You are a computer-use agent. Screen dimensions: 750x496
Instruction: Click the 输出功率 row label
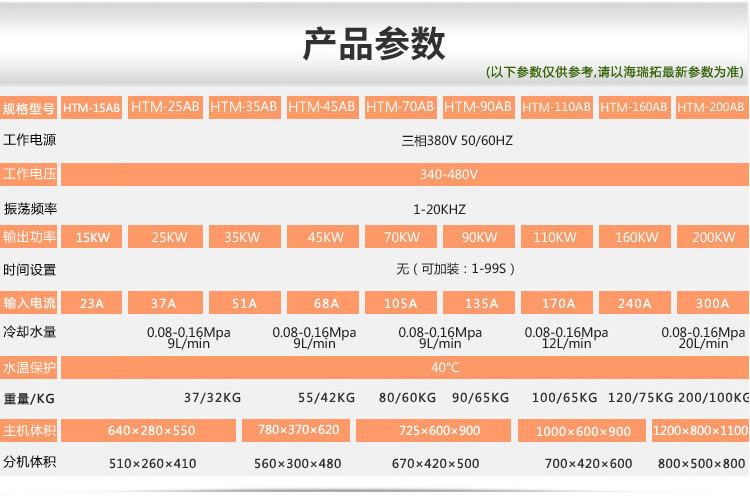point(29,237)
